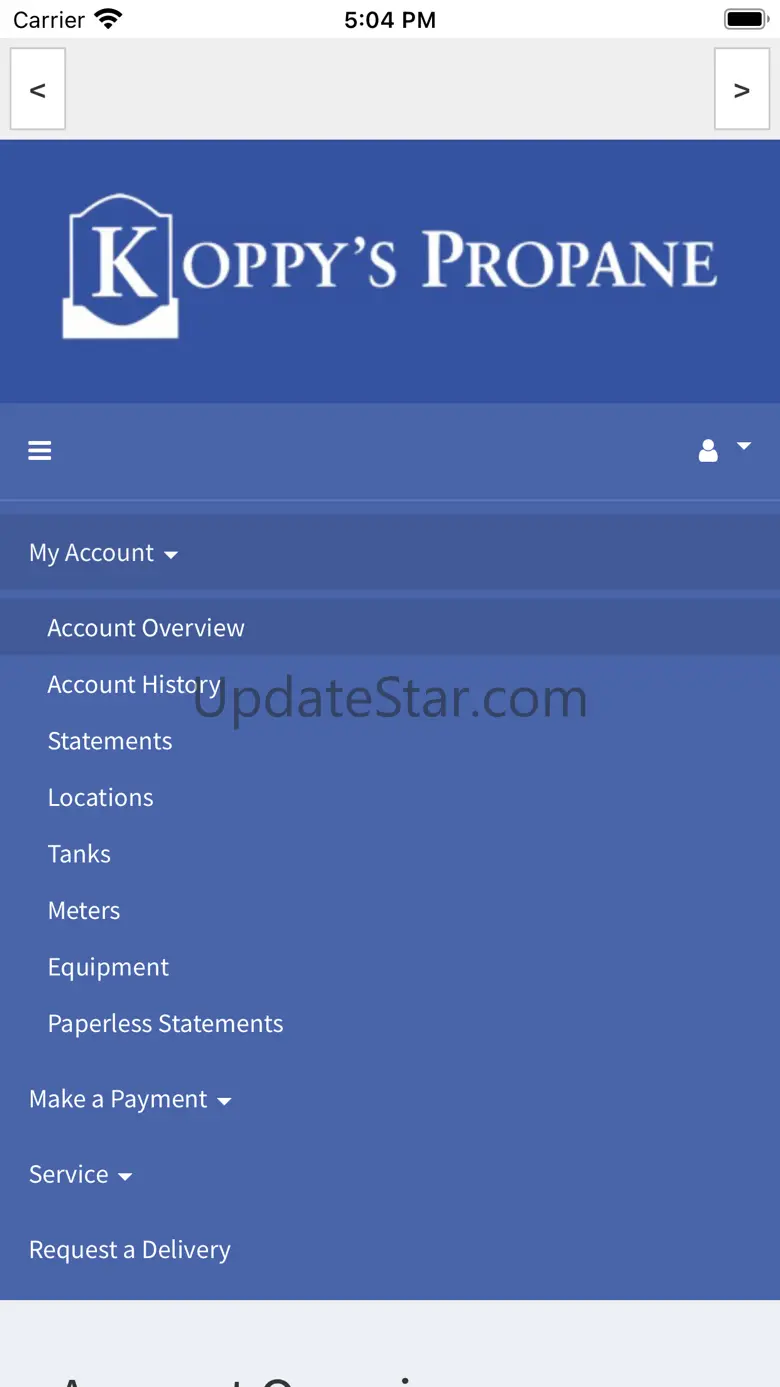Go to Paperless Statements

(x=166, y=1024)
